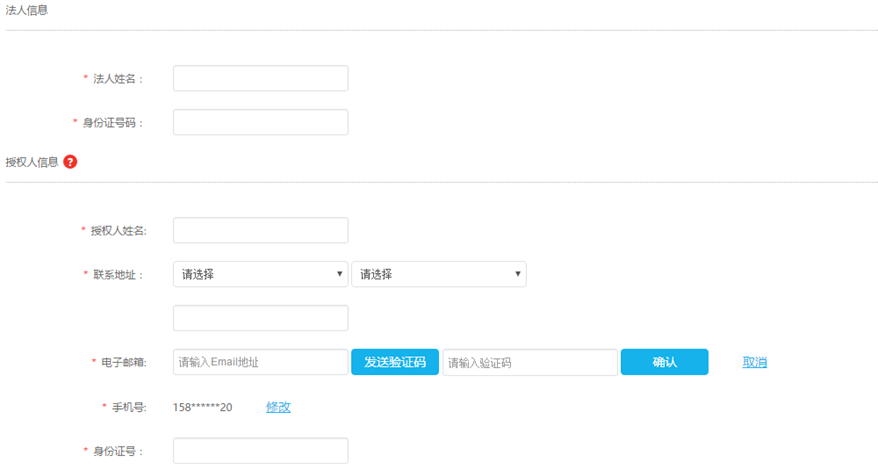This screenshot has height=470, width=878.
Task: Open the first 联系地址 请选择 dropdown
Action: coord(260,274)
